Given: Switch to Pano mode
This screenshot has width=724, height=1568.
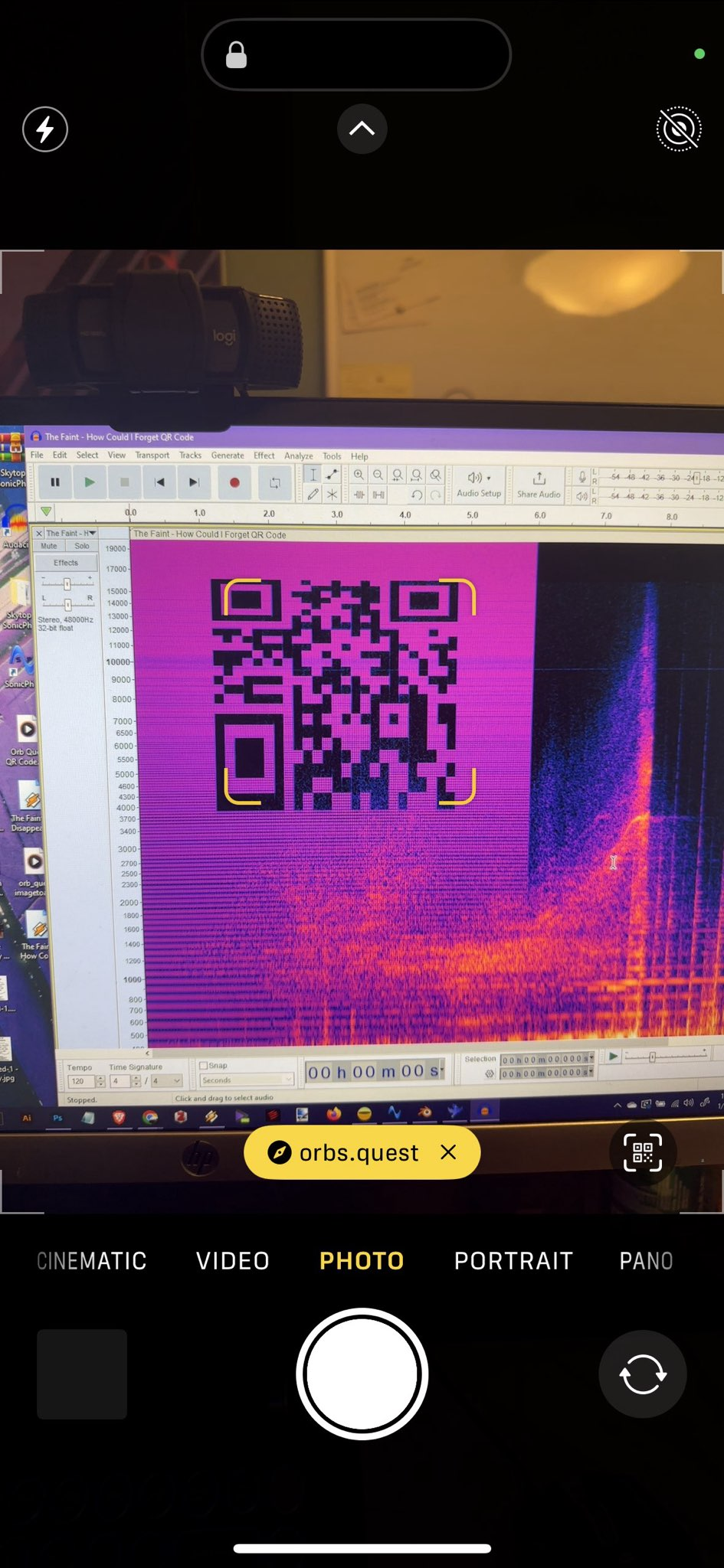Looking at the screenshot, I should (x=646, y=1261).
